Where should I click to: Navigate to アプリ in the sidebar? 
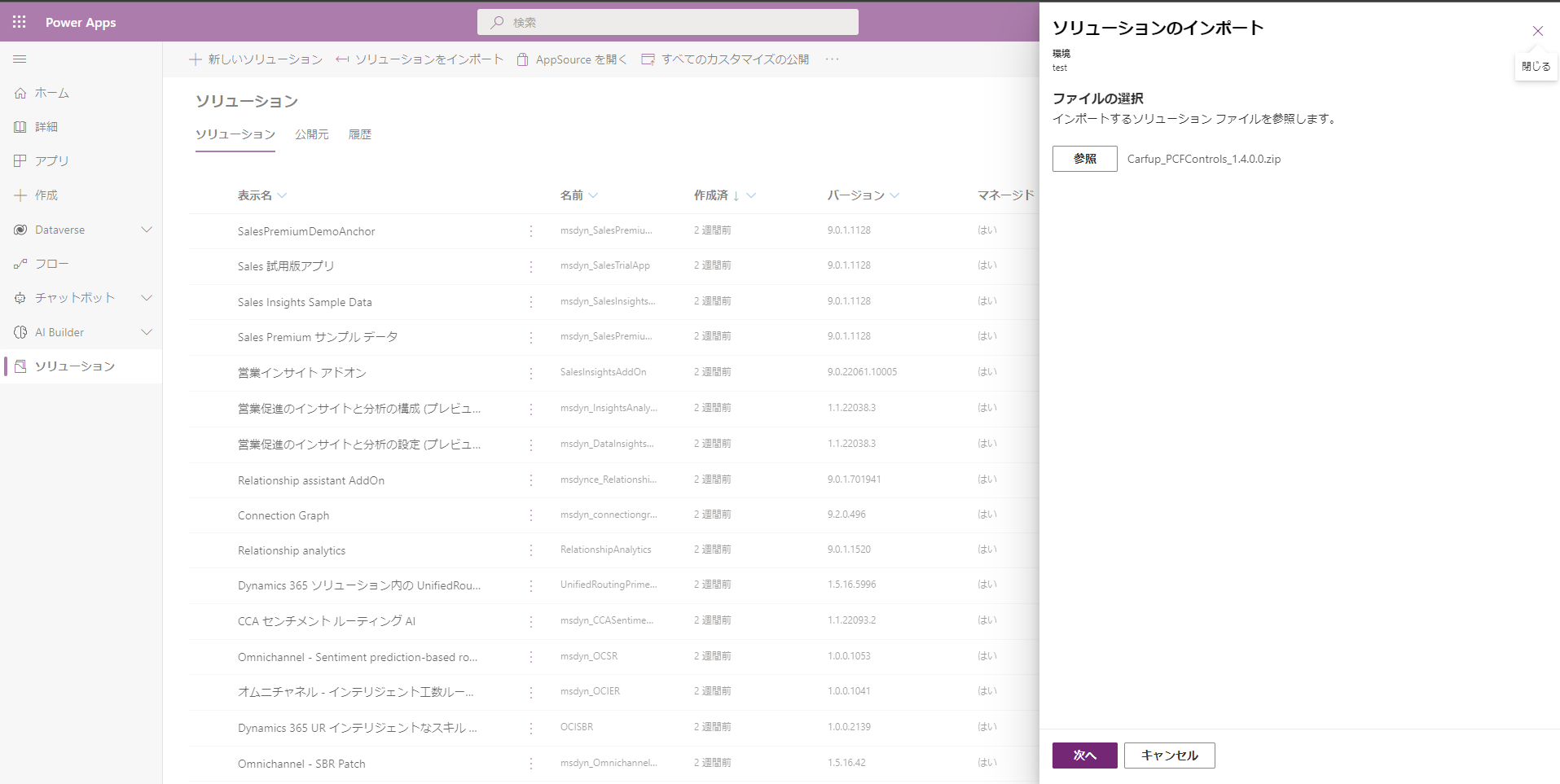(51, 160)
